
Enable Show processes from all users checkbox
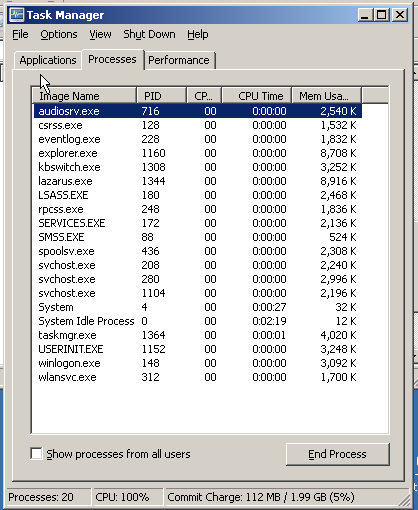[36, 454]
